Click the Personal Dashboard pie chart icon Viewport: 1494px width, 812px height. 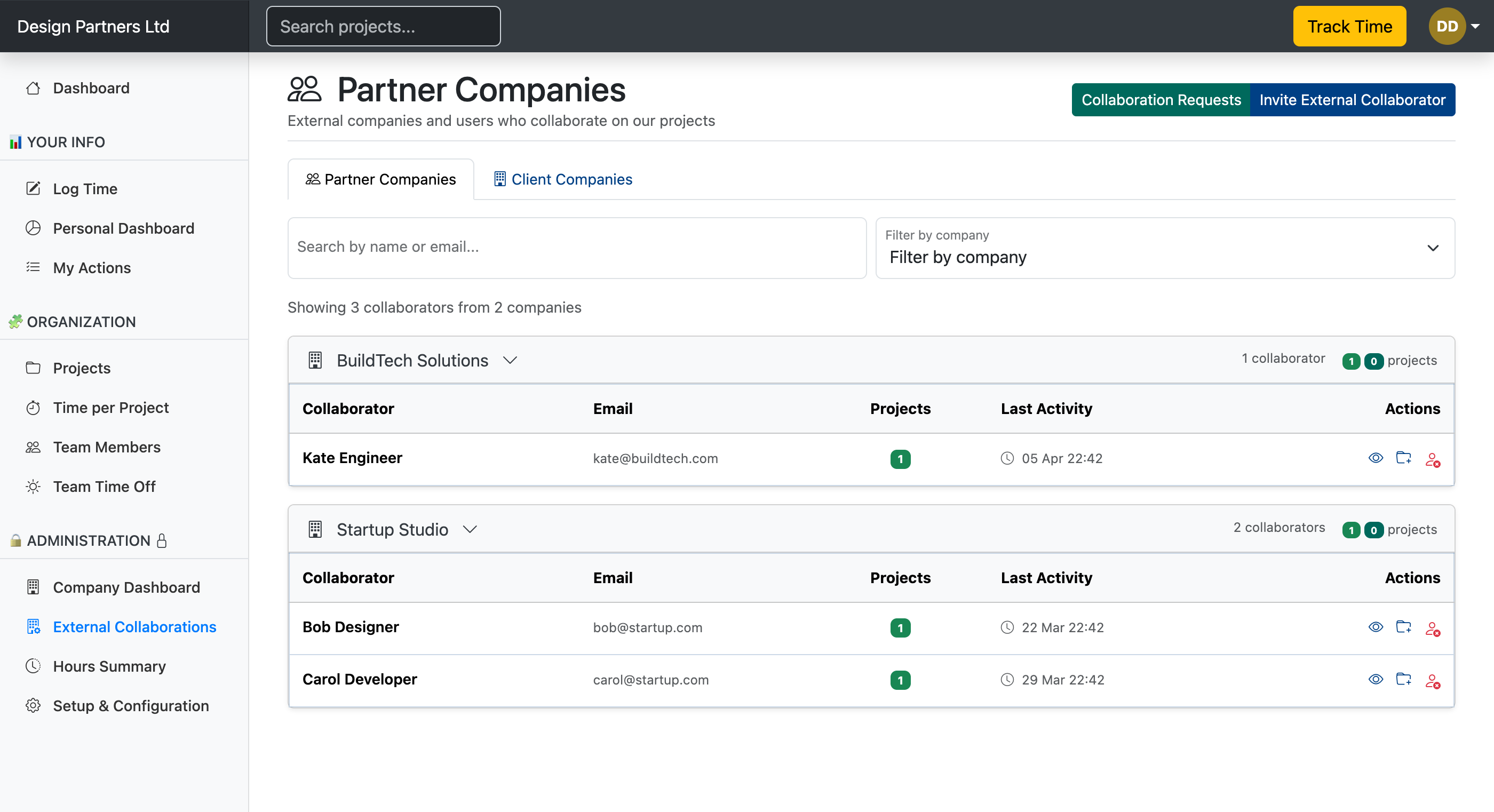[33, 228]
